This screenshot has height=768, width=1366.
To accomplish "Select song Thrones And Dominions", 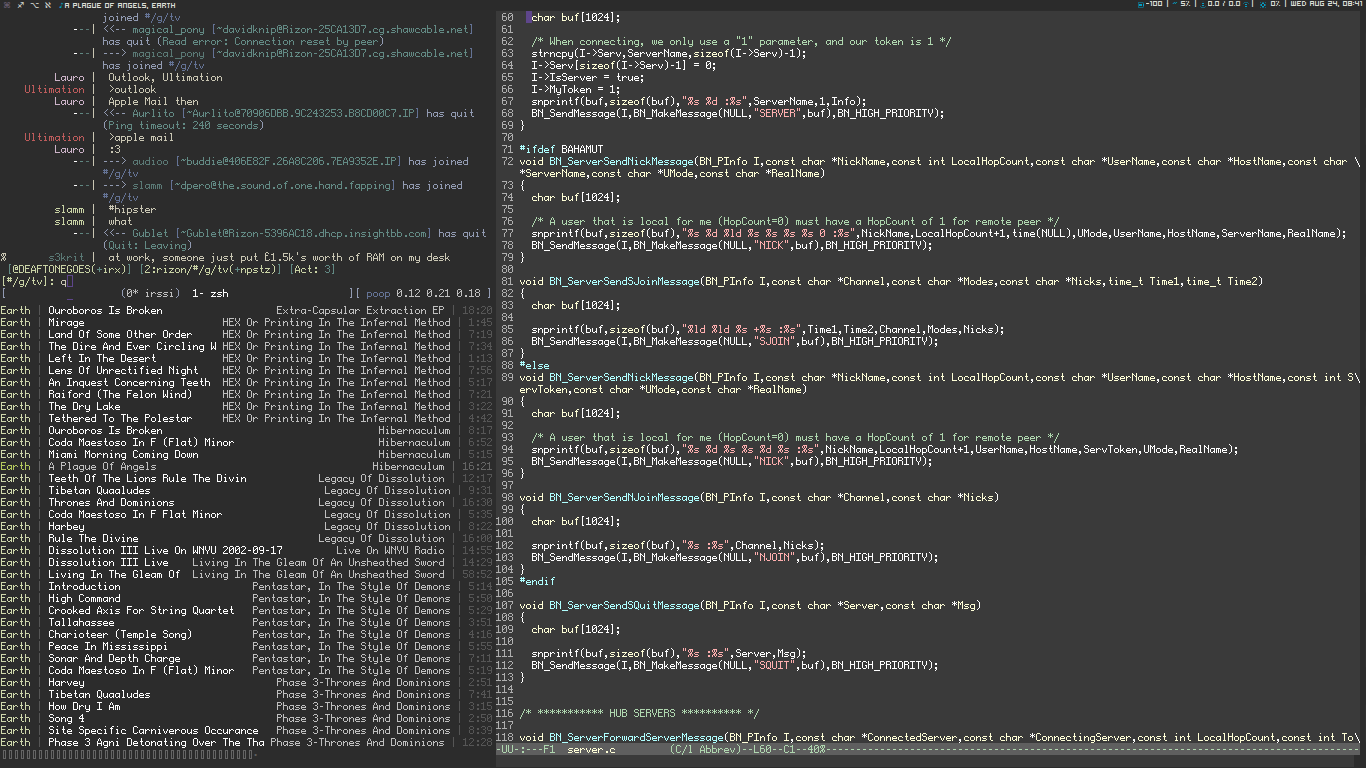I will (x=246, y=503).
